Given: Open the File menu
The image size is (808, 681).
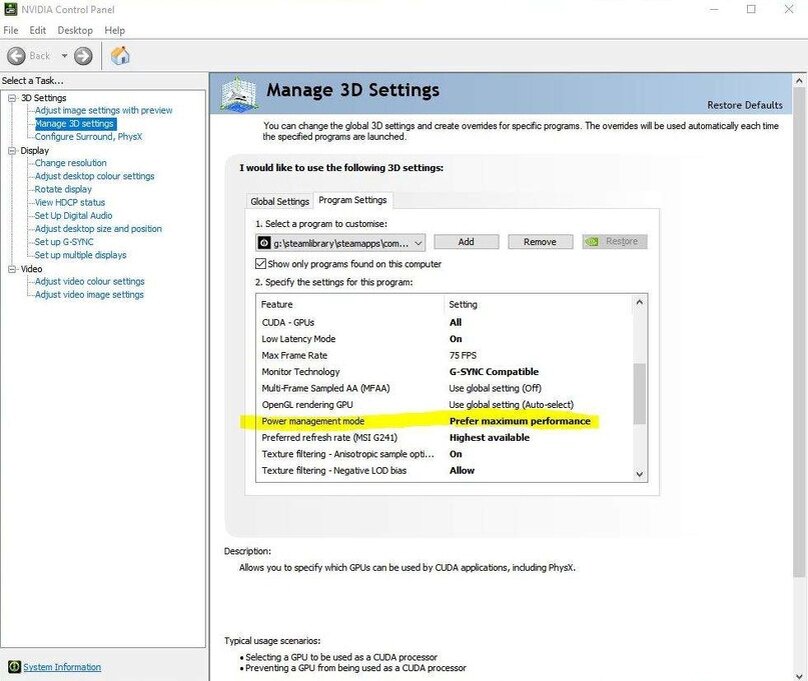Looking at the screenshot, I should click(x=10, y=30).
